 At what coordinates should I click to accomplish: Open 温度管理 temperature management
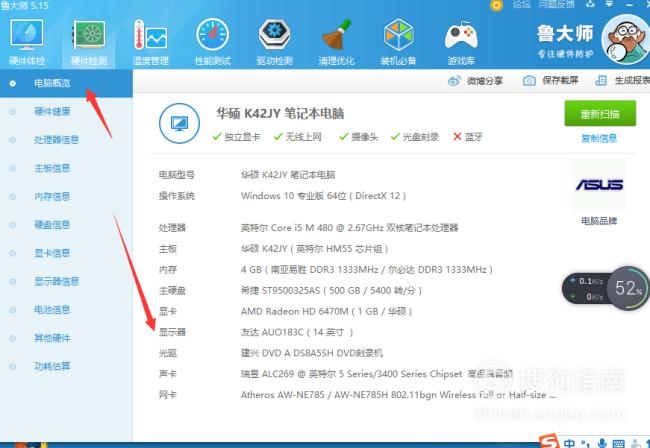point(150,42)
